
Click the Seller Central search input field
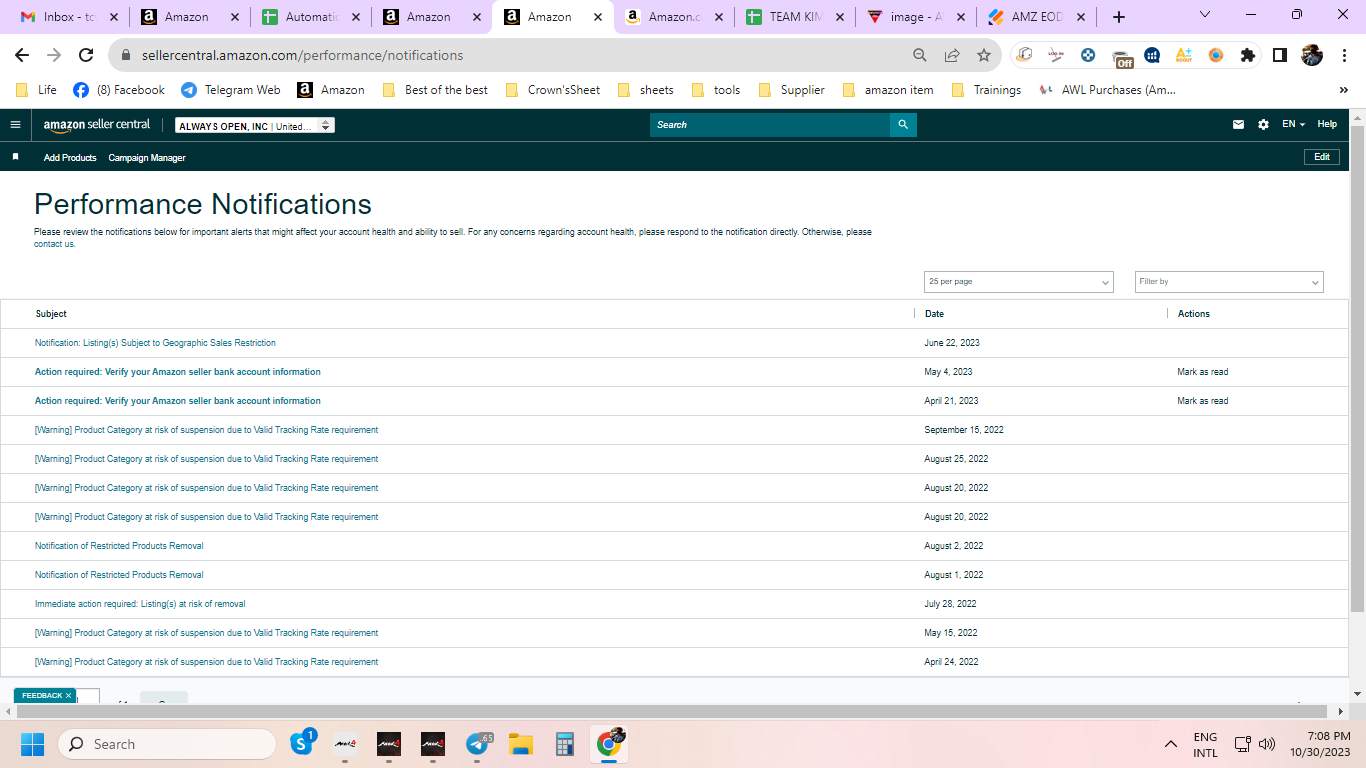770,125
